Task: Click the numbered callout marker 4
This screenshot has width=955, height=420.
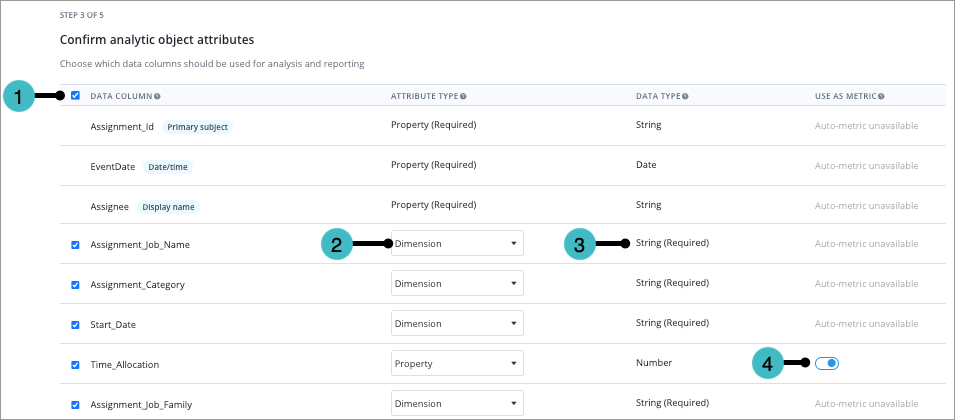Action: click(x=768, y=363)
